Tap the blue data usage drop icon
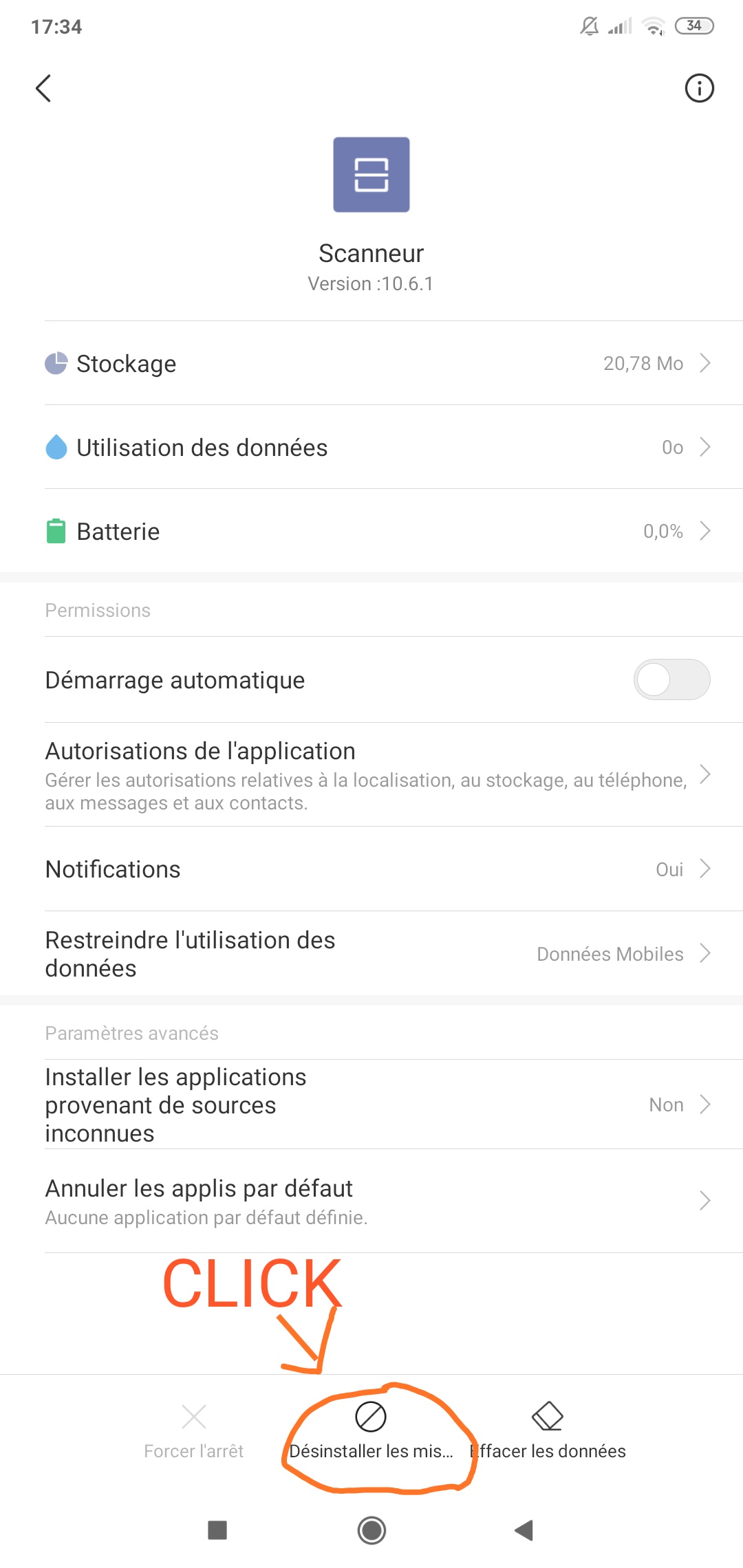Viewport: 743px width, 1568px height. tap(56, 447)
